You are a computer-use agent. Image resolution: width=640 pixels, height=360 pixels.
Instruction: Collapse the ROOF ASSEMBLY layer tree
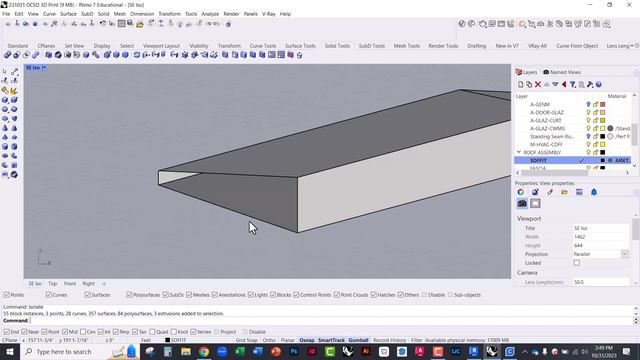519,152
